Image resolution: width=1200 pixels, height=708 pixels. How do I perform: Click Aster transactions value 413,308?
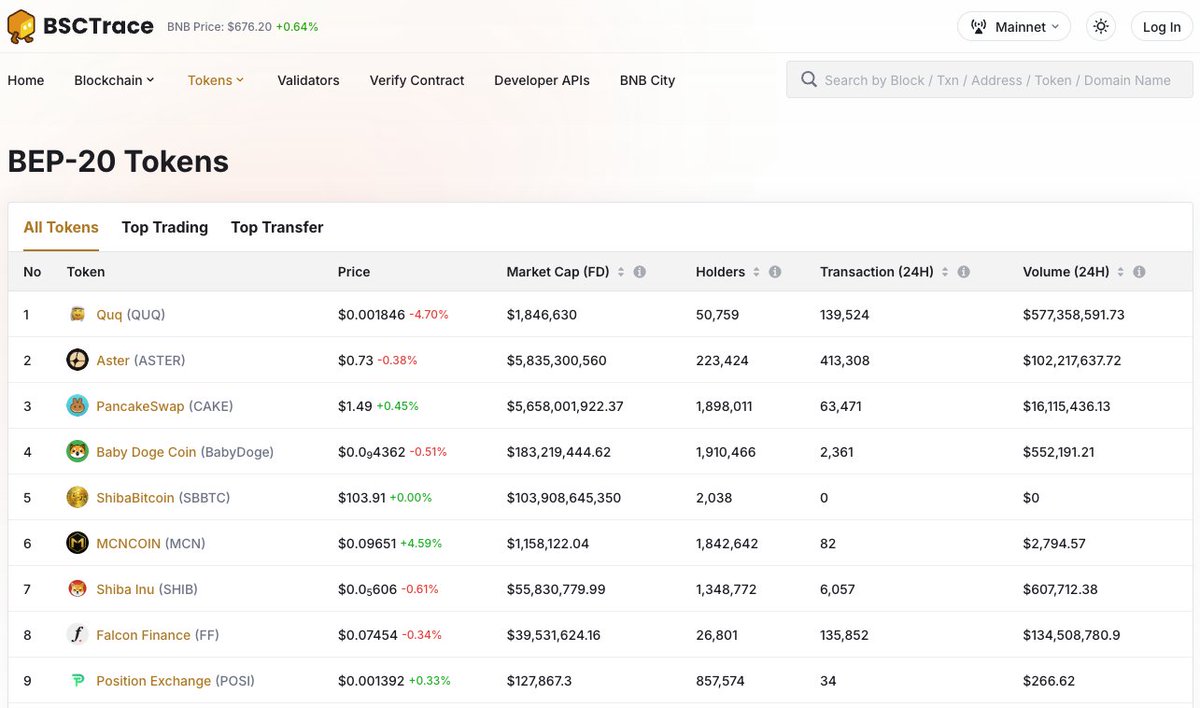click(x=845, y=360)
